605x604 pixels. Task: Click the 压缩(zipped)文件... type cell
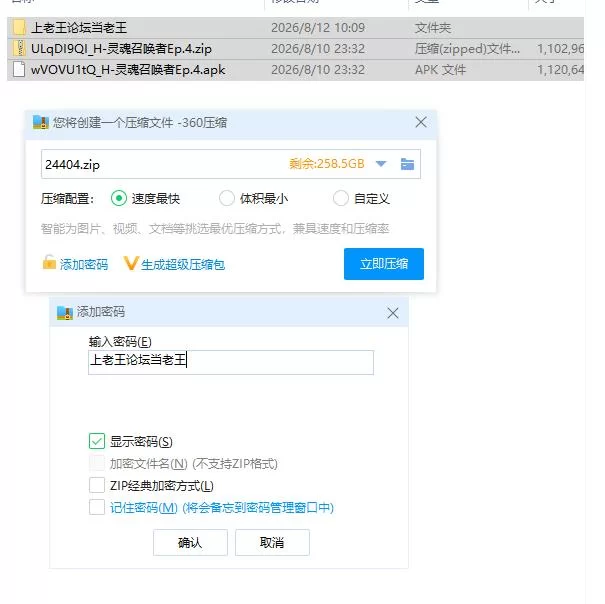(467, 49)
